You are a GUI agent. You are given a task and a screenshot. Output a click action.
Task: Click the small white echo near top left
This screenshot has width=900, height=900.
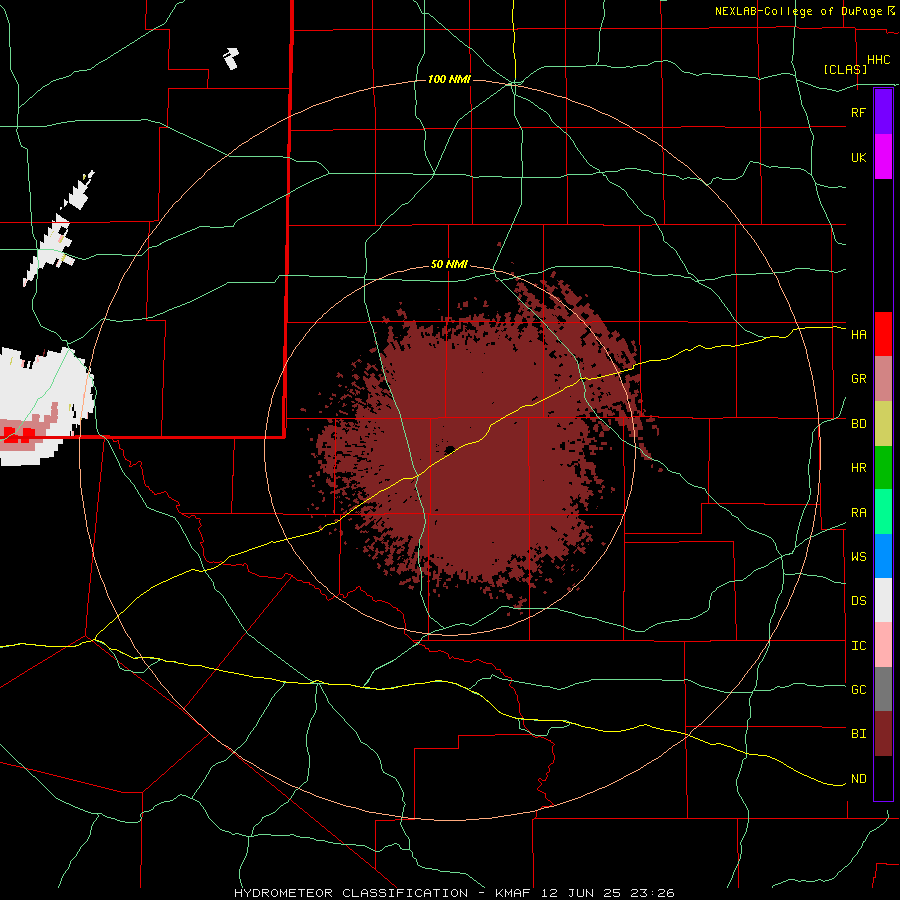(231, 59)
